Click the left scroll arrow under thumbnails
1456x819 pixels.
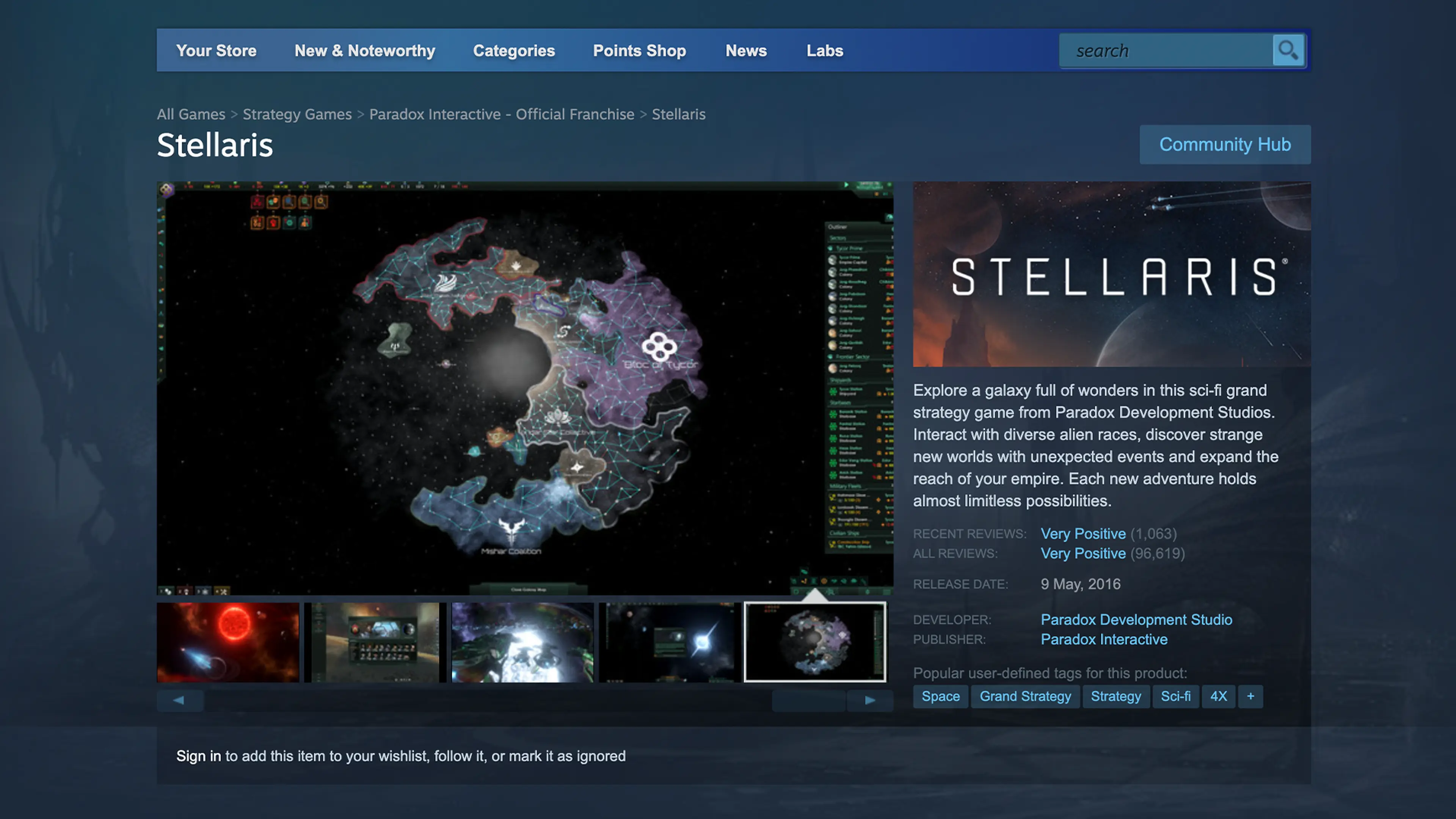click(179, 700)
